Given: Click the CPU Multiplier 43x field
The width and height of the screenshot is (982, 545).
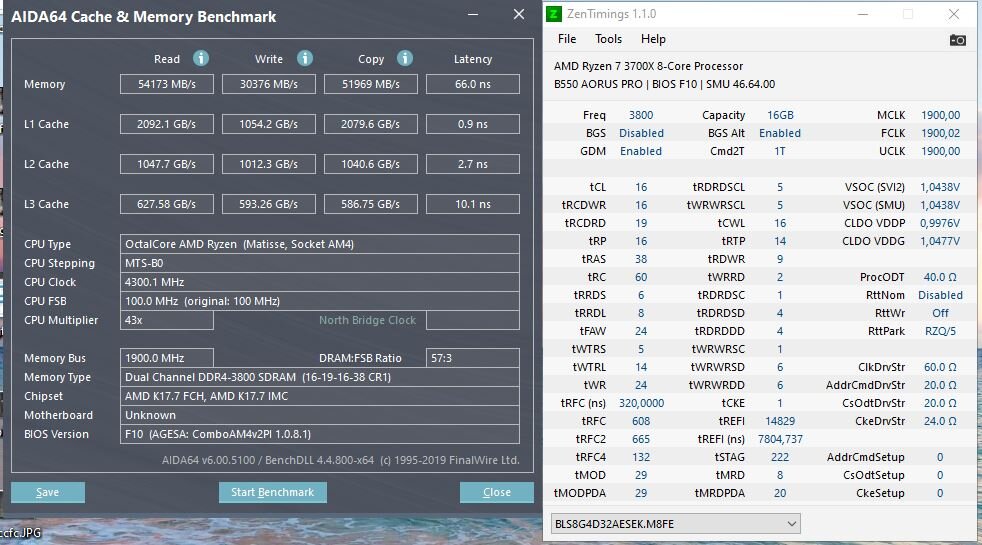Looking at the screenshot, I should (x=167, y=320).
